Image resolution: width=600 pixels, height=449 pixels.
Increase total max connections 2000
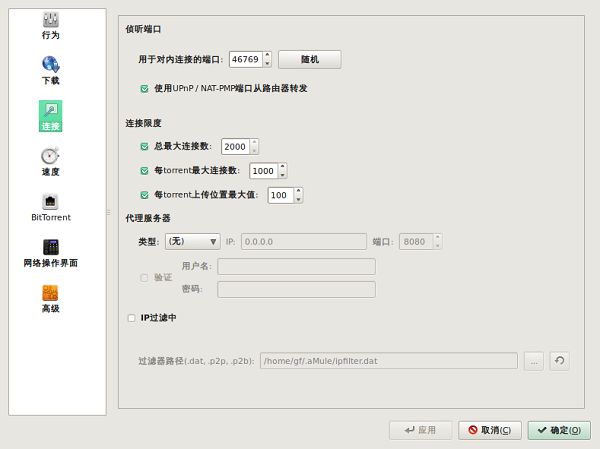pyautogui.click(x=254, y=142)
